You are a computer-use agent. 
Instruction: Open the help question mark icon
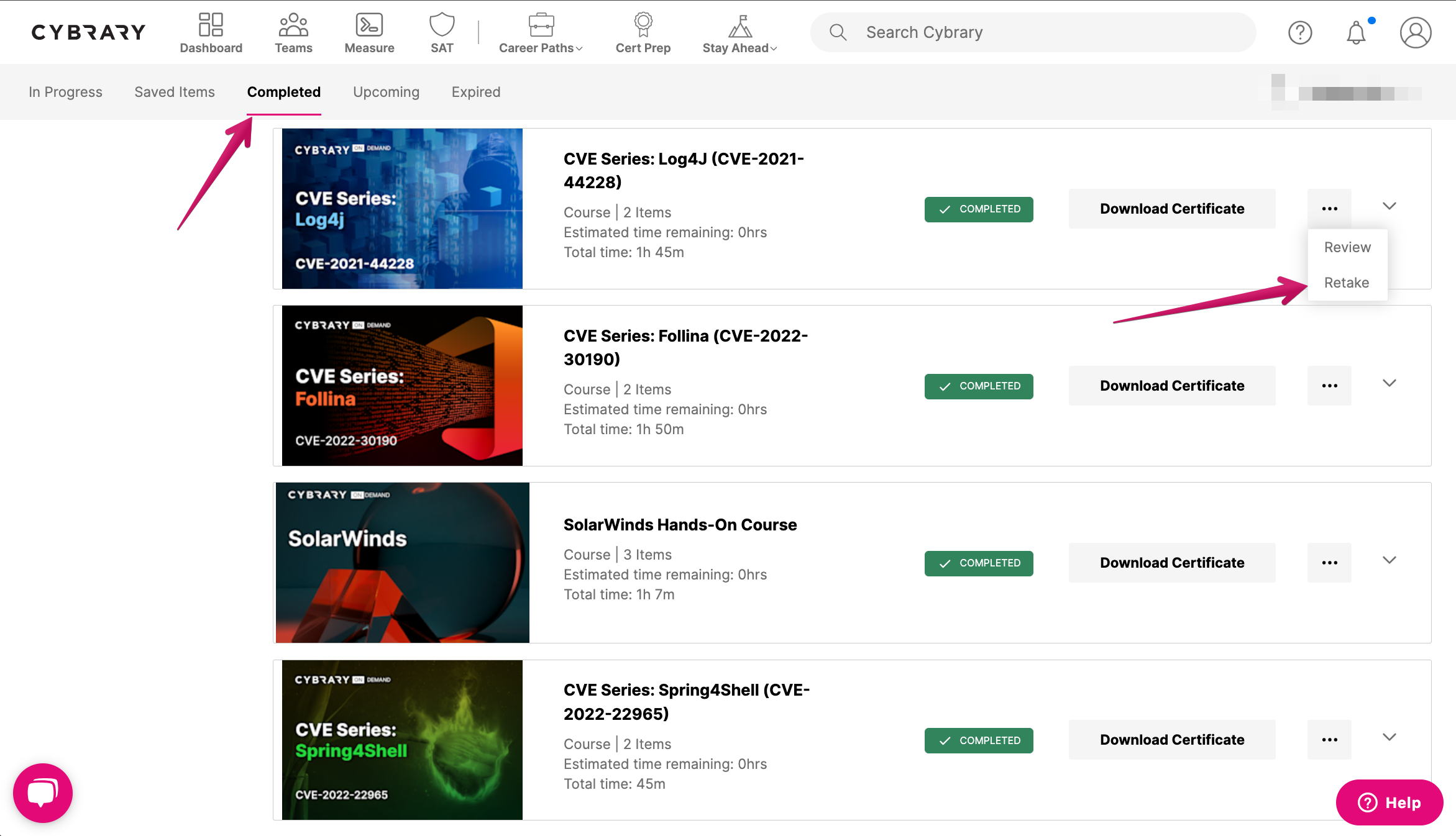click(x=1300, y=32)
